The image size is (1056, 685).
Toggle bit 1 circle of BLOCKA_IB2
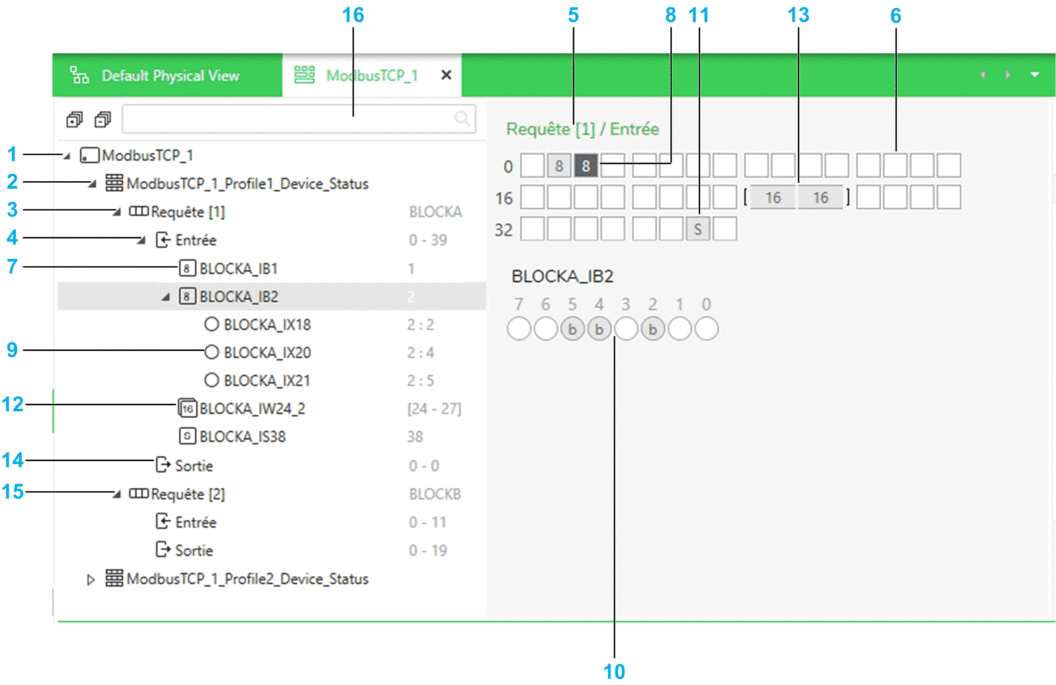(680, 329)
